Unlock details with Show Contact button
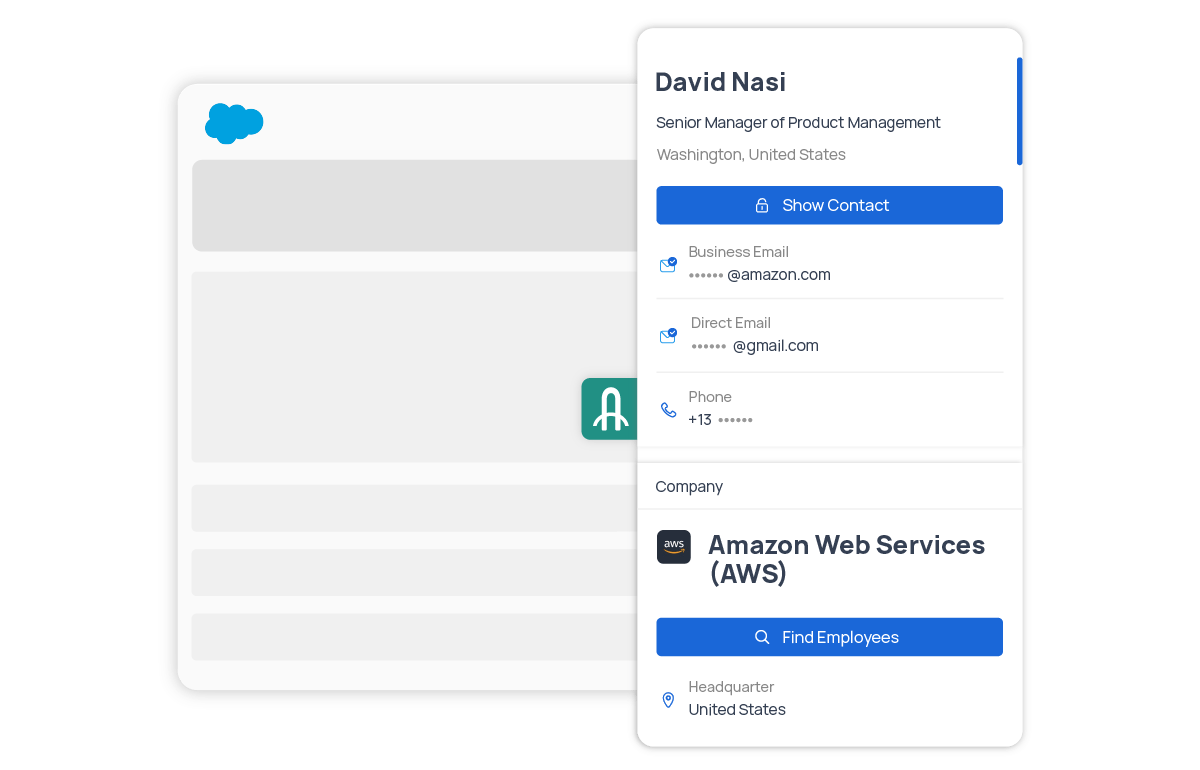Image resolution: width=1200 pixels, height=770 pixels. coord(829,205)
